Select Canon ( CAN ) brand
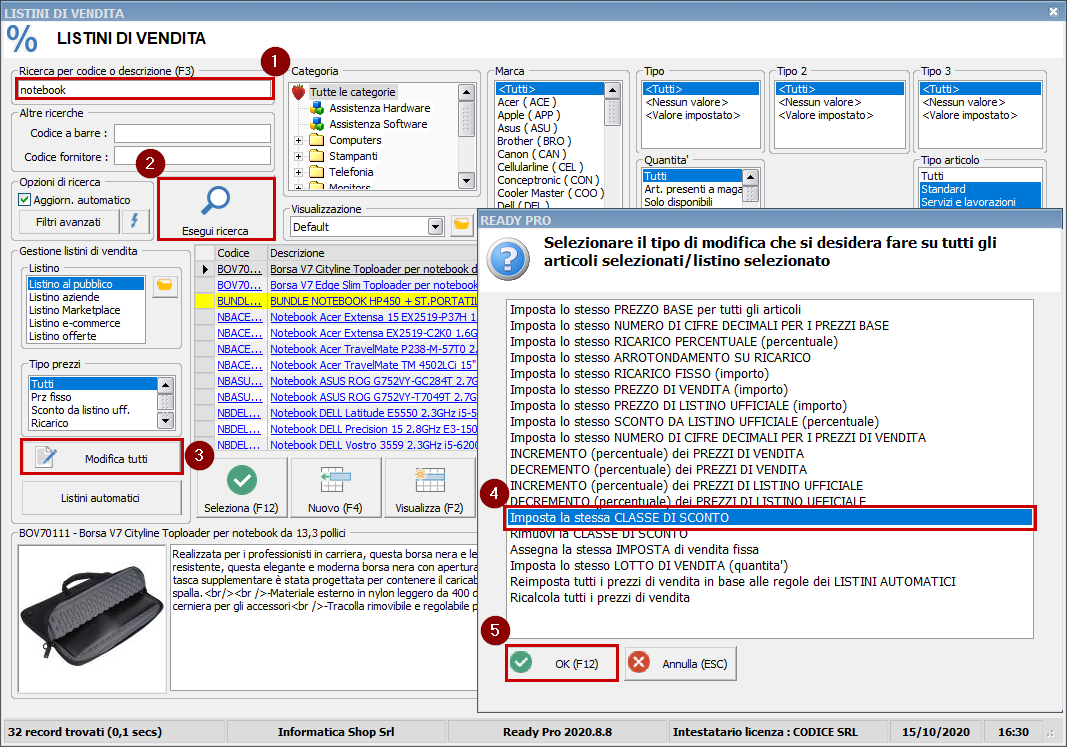This screenshot has height=747, width=1067. pos(531,154)
